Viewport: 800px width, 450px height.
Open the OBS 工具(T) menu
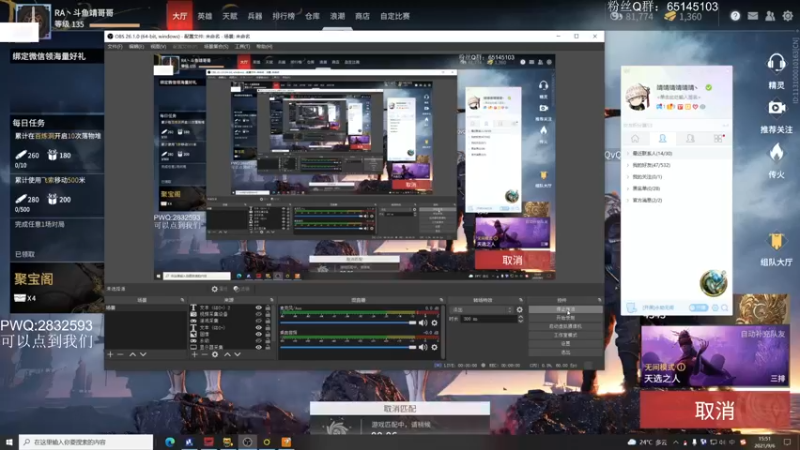click(x=242, y=46)
